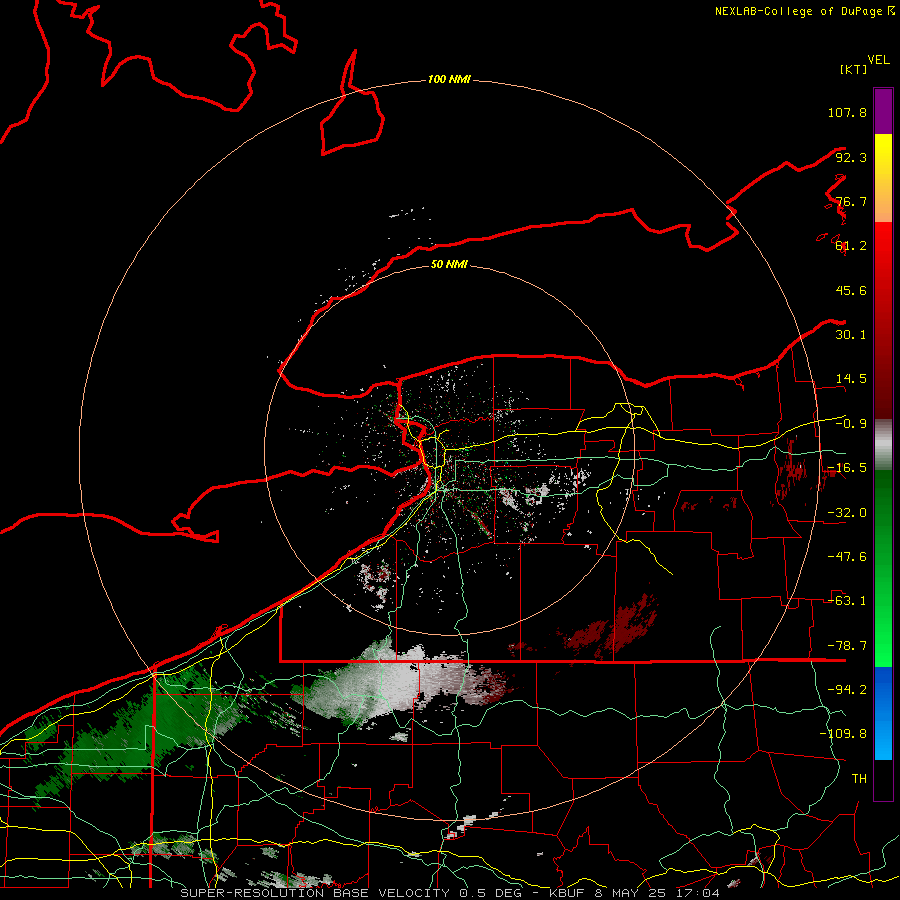The image size is (900, 900).
Task: Select the -94.2 legend value
Action: [847, 690]
